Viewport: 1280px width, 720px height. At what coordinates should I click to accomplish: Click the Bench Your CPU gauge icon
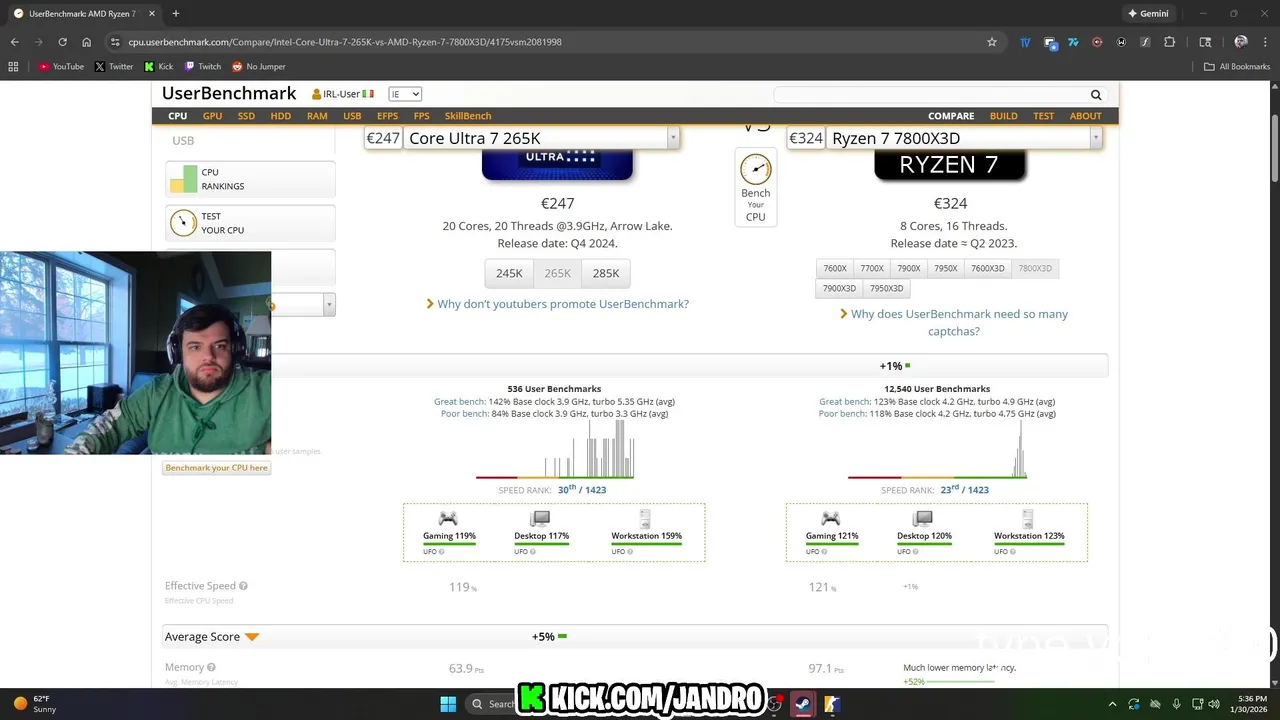(x=755, y=169)
